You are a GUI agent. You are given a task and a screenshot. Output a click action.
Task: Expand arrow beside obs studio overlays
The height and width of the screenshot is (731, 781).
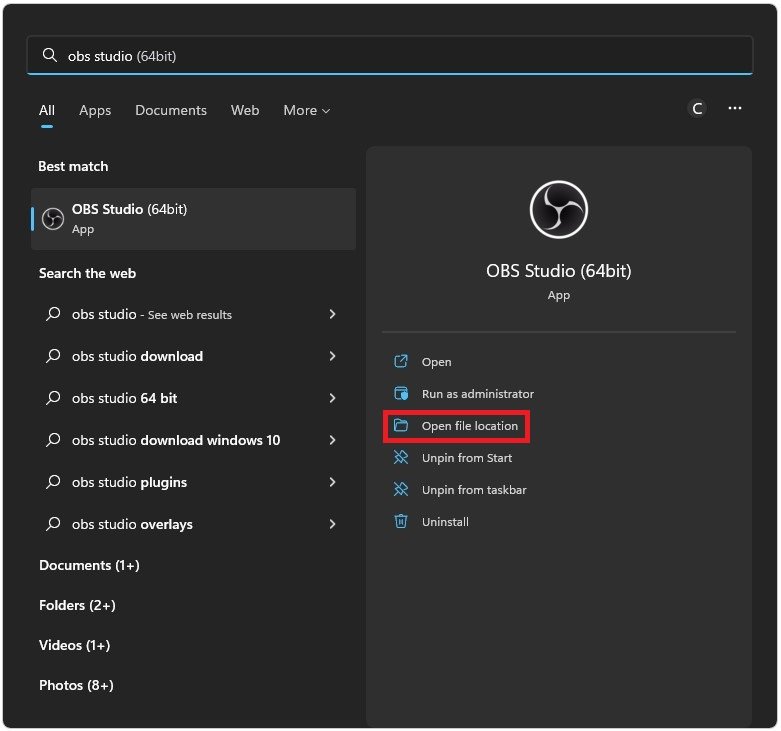pos(332,524)
